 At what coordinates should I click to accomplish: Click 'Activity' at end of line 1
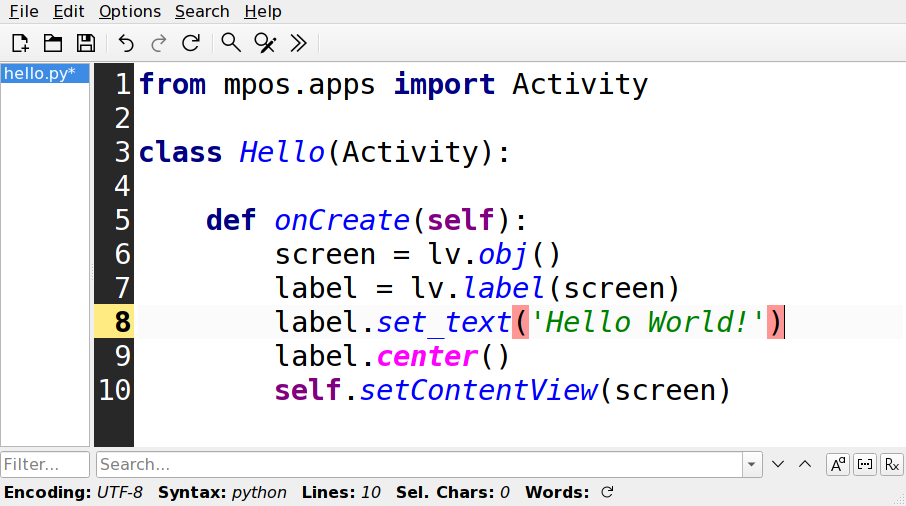[580, 84]
